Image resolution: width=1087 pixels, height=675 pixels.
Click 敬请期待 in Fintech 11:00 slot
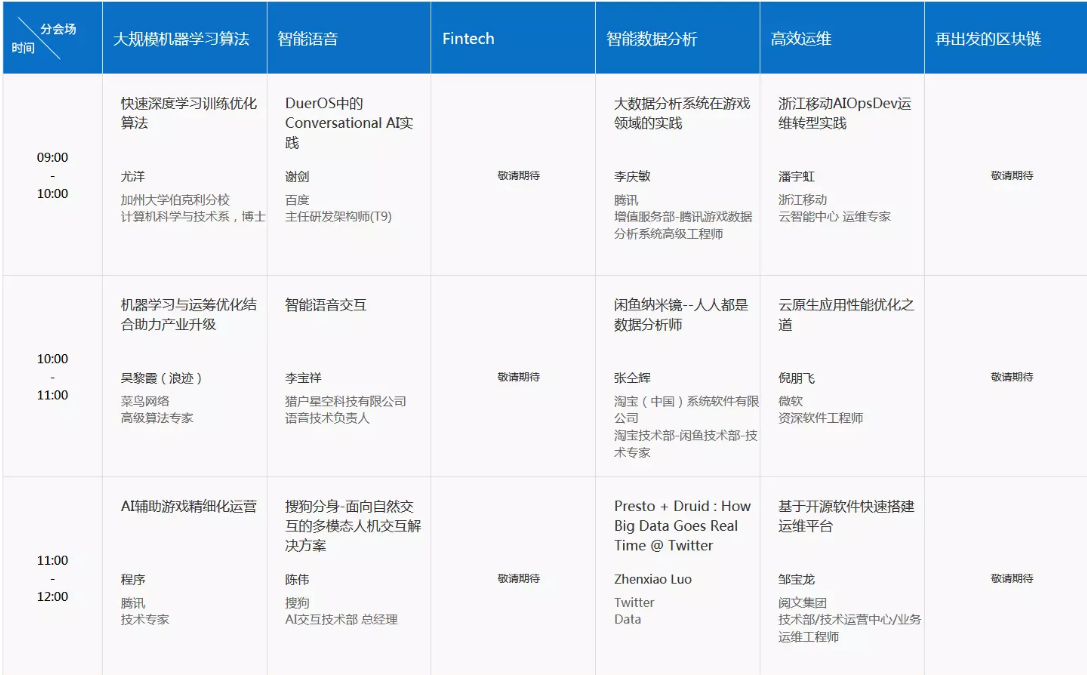[x=519, y=578]
